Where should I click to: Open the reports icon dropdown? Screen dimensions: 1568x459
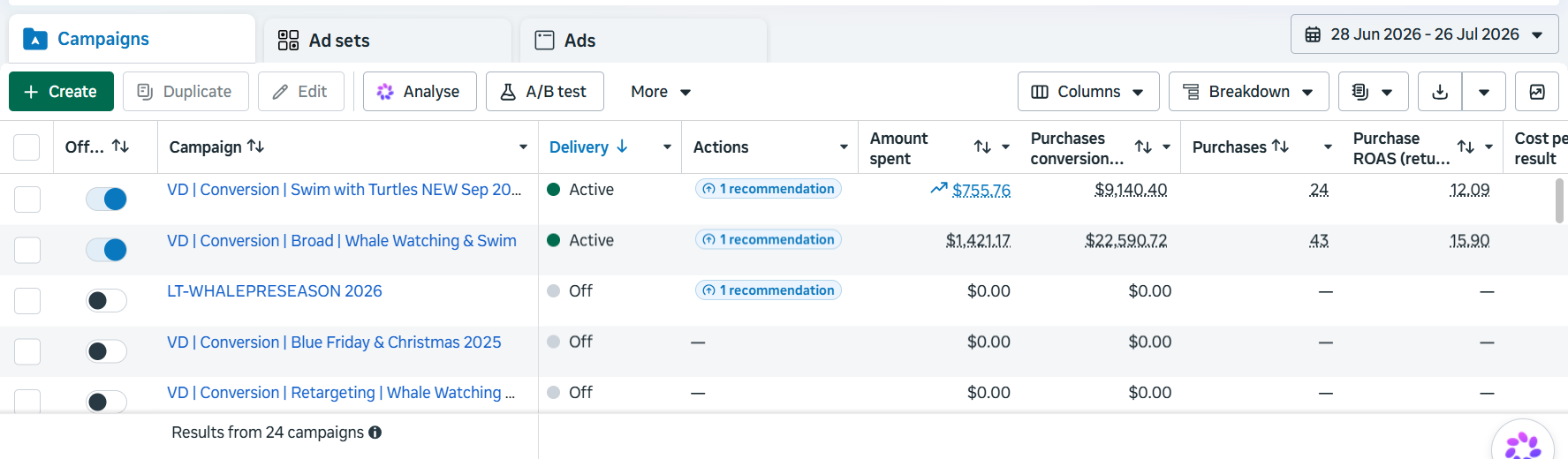point(1373,92)
